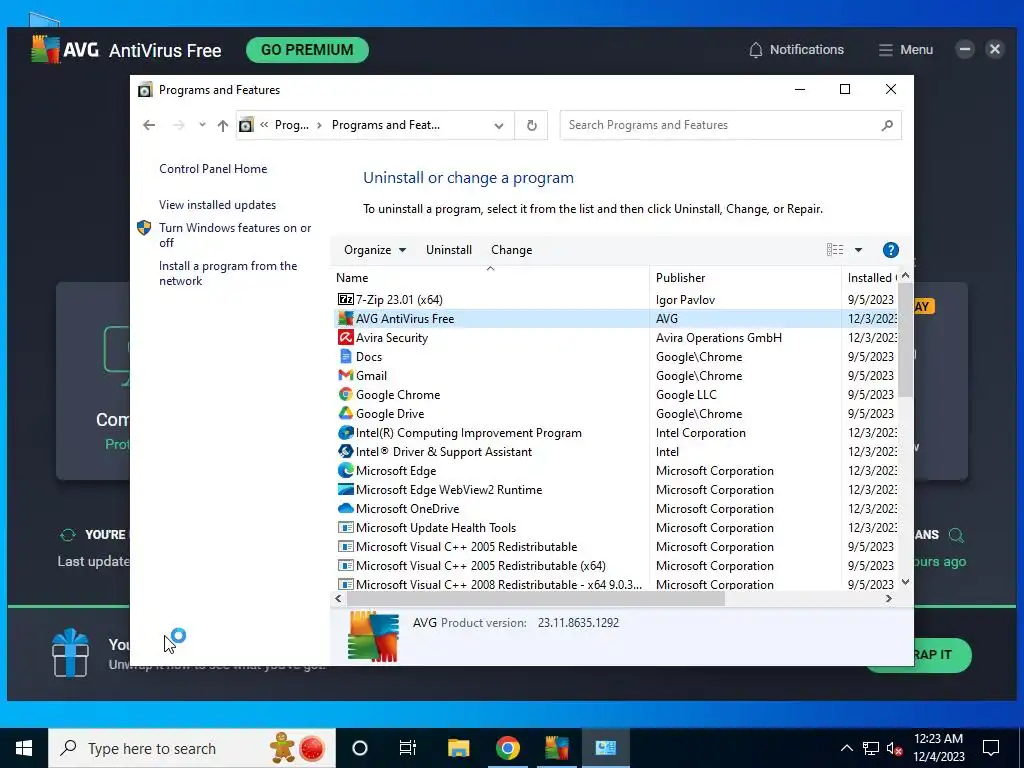Viewport: 1024px width, 768px height.
Task: Expand the Organize dropdown
Action: (x=375, y=249)
